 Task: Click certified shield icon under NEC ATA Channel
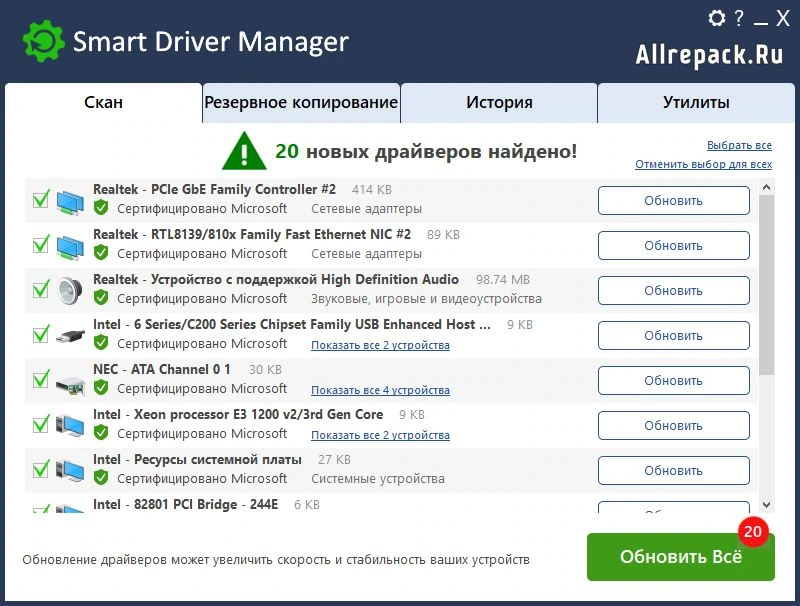click(101, 388)
